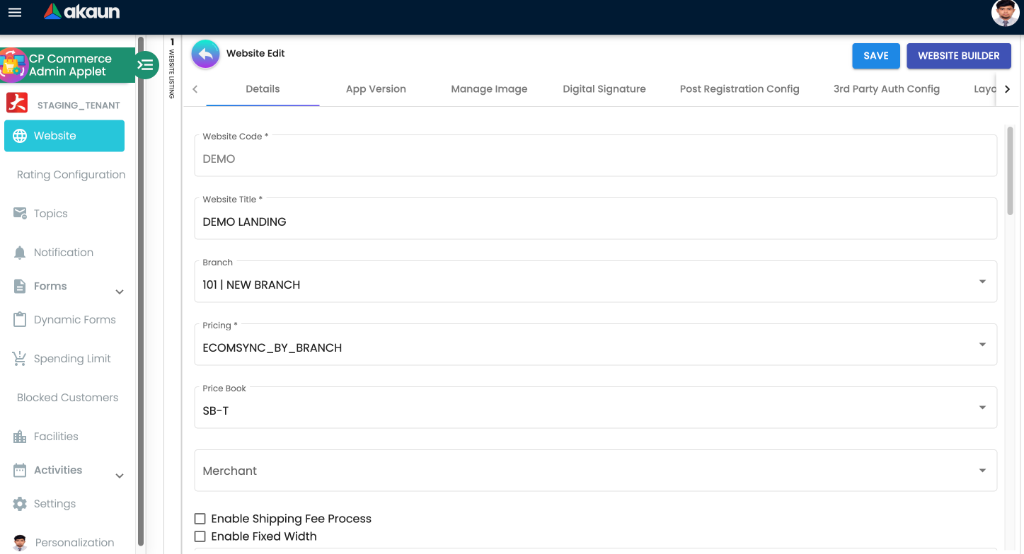The image size is (1024, 554).
Task: Switch to 3rd Party Auth Config tab
Action: 886,89
